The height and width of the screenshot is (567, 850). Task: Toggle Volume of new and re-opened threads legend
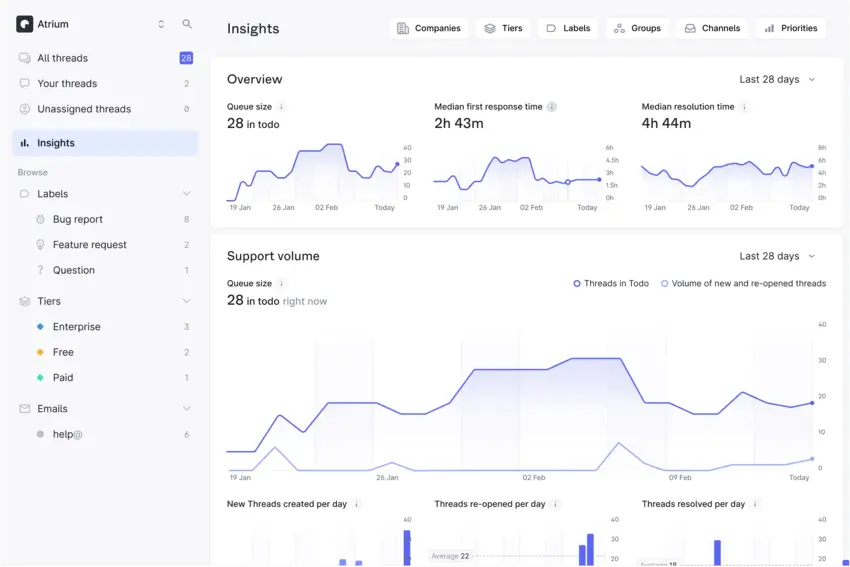point(743,284)
